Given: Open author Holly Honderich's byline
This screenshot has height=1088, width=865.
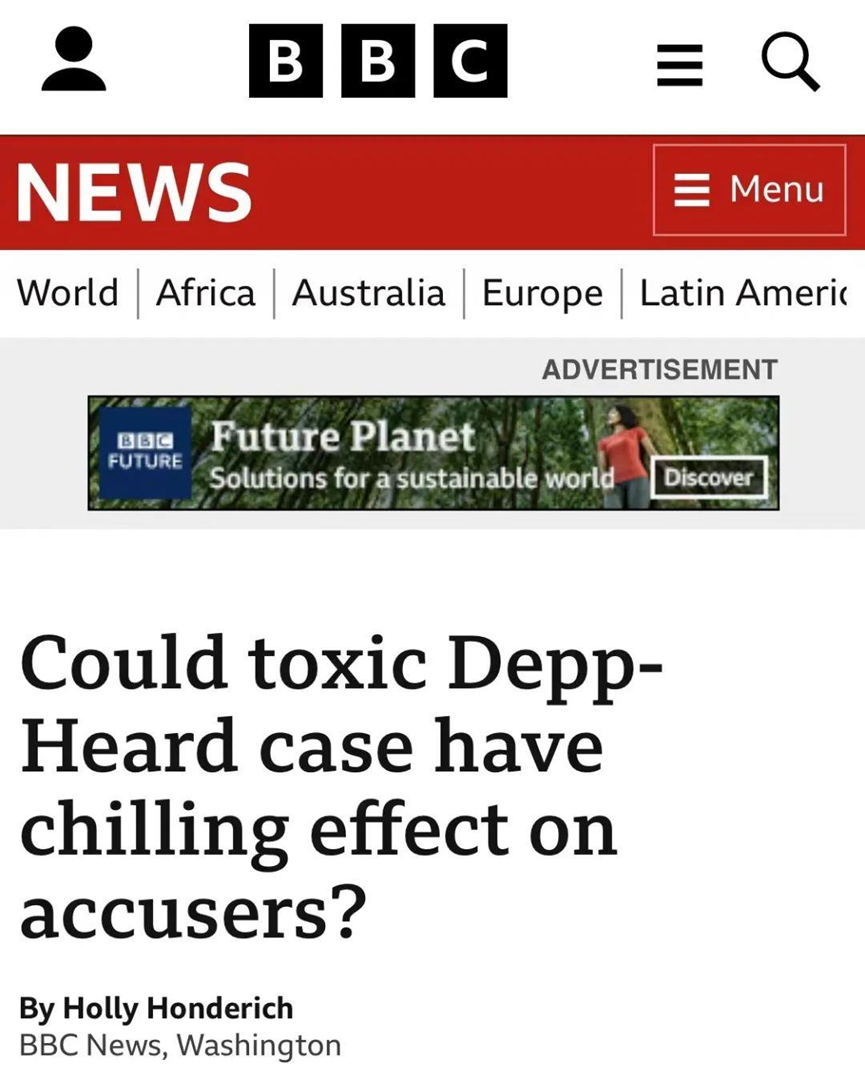Looking at the screenshot, I should pyautogui.click(x=156, y=1008).
